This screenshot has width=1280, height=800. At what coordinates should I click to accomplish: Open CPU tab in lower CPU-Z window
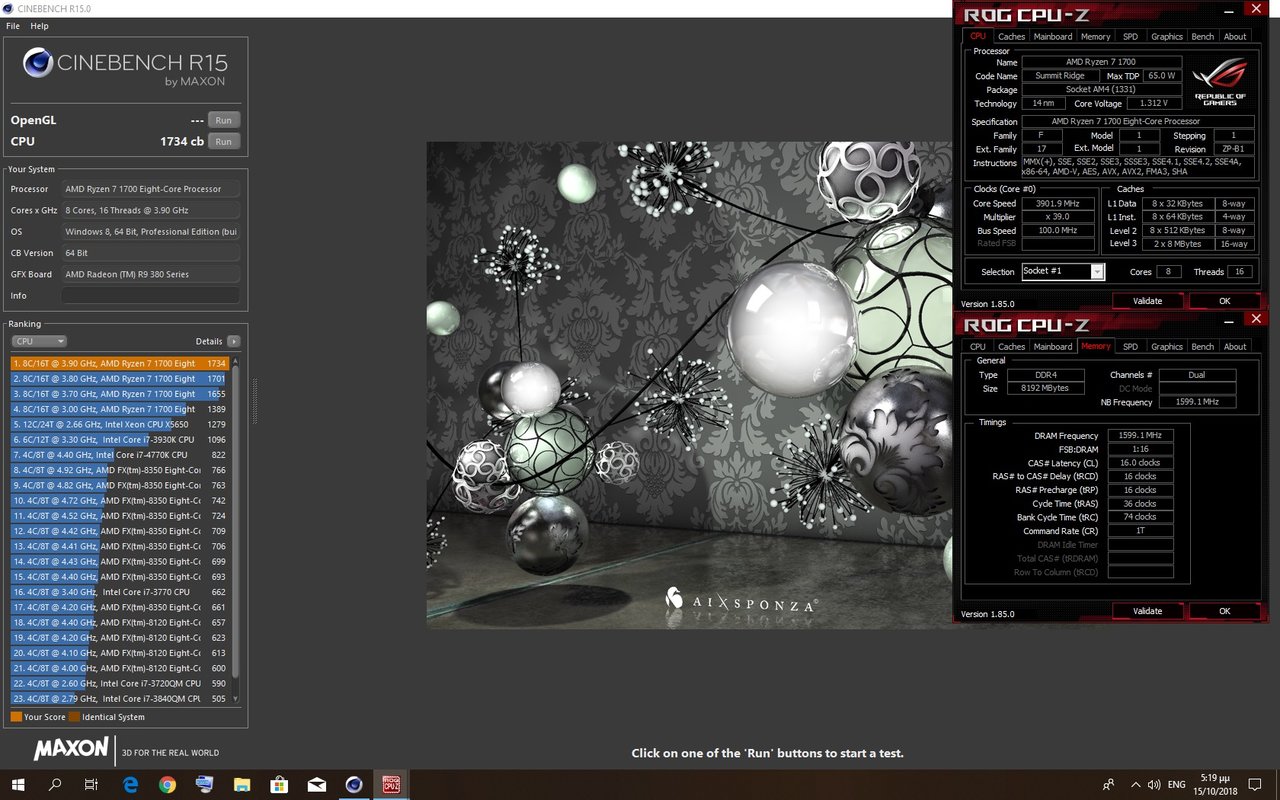pyautogui.click(x=978, y=347)
